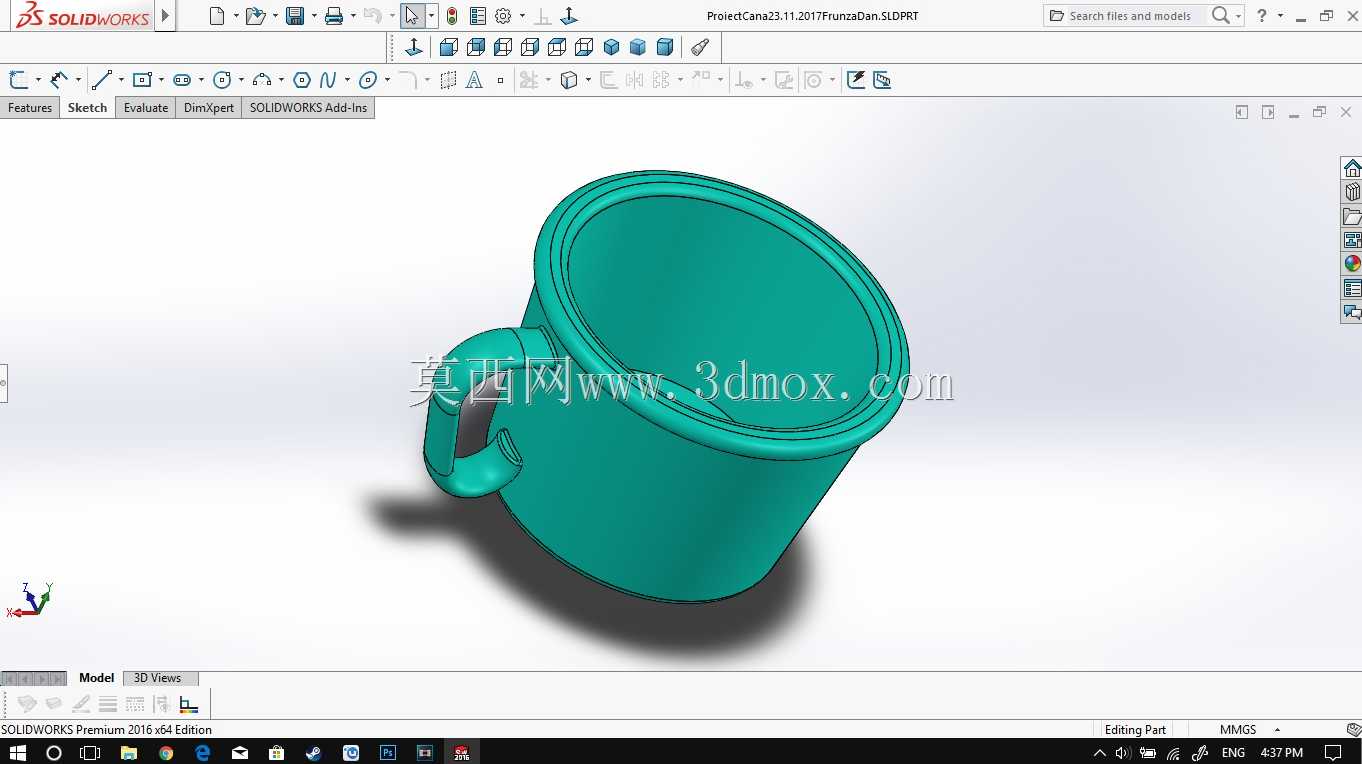Select the Ellipse sketch tool
1362x764 pixels.
(367, 80)
